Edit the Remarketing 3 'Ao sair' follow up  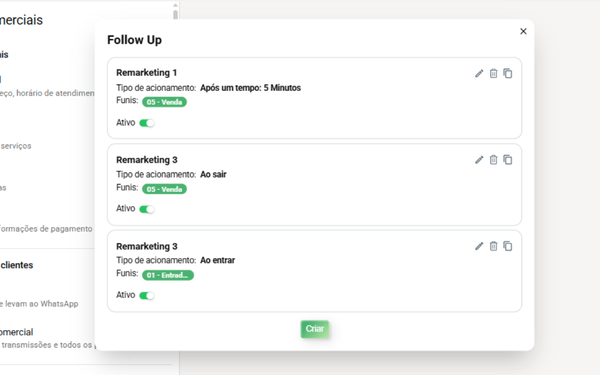click(x=479, y=160)
